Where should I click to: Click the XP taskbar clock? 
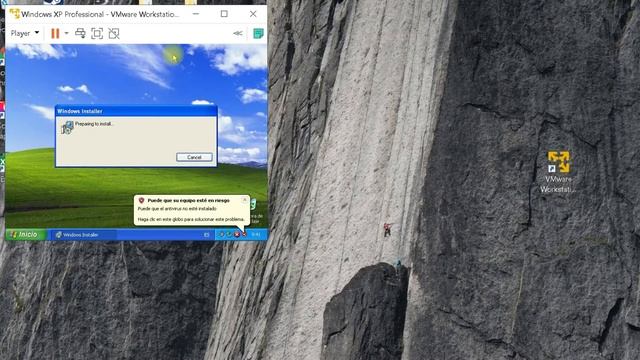[x=256, y=234]
